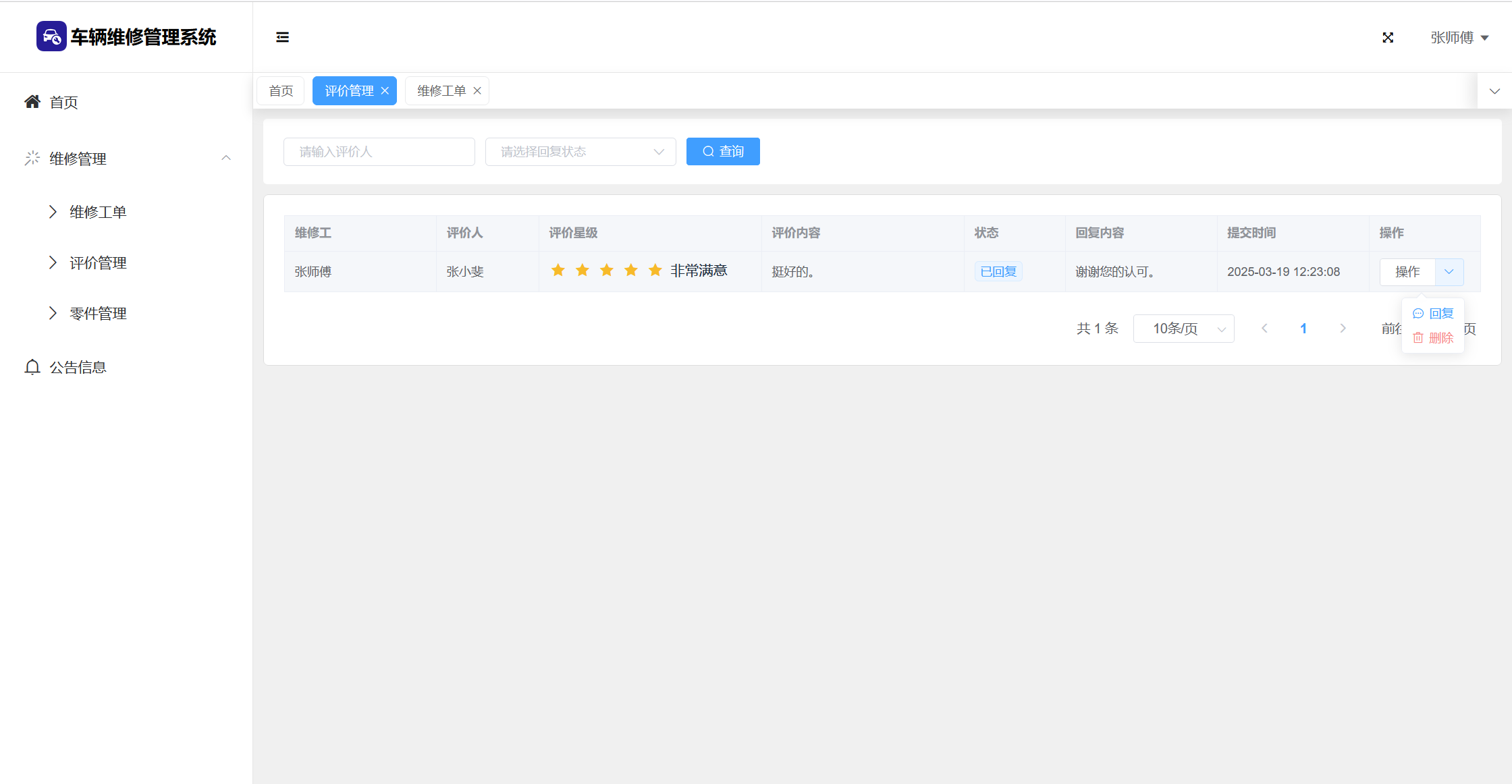This screenshot has width=1512, height=784.
Task: Click the 操作 button in the row
Action: (1407, 272)
